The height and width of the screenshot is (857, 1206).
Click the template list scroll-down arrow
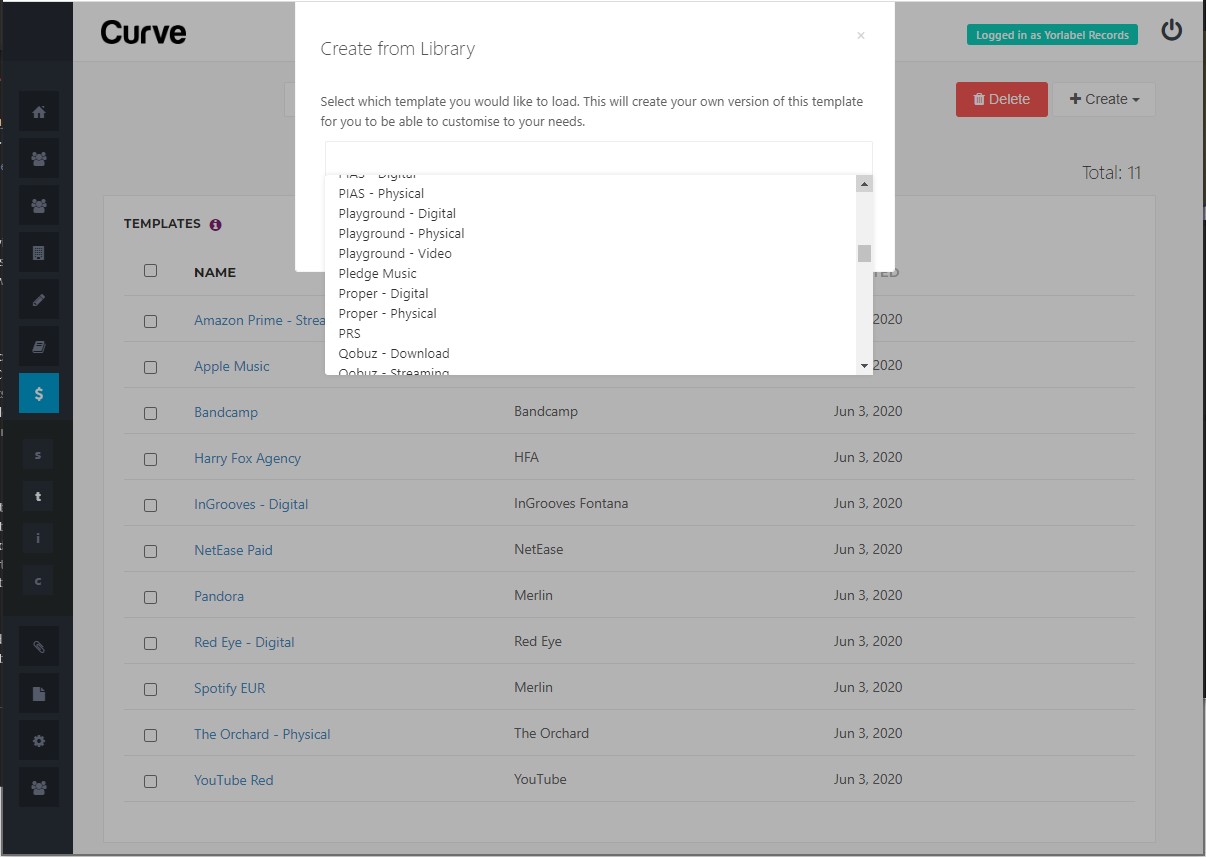[x=865, y=367]
